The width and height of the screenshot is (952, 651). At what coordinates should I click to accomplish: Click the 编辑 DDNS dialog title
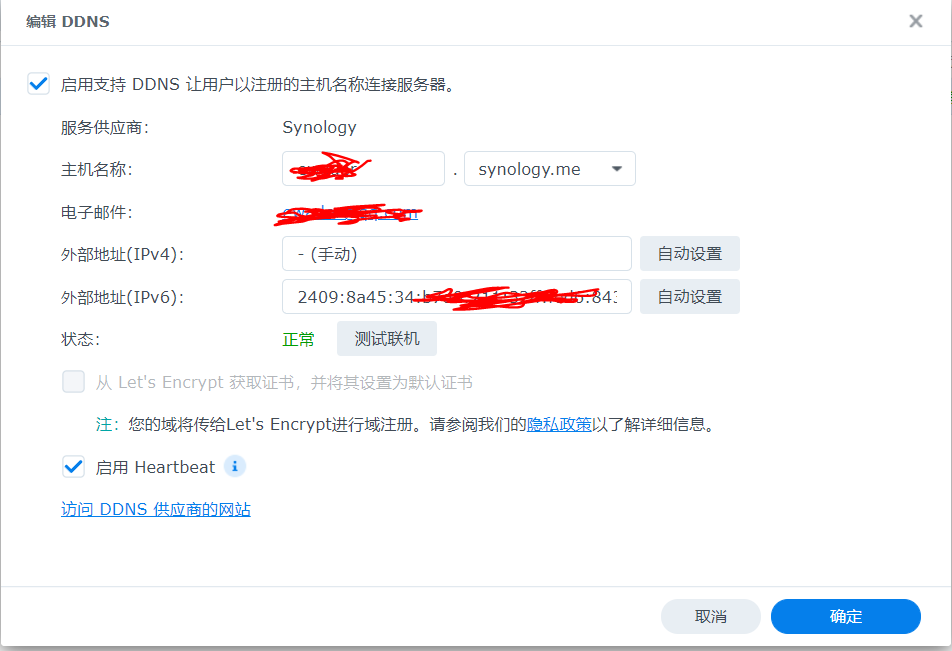tap(68, 21)
